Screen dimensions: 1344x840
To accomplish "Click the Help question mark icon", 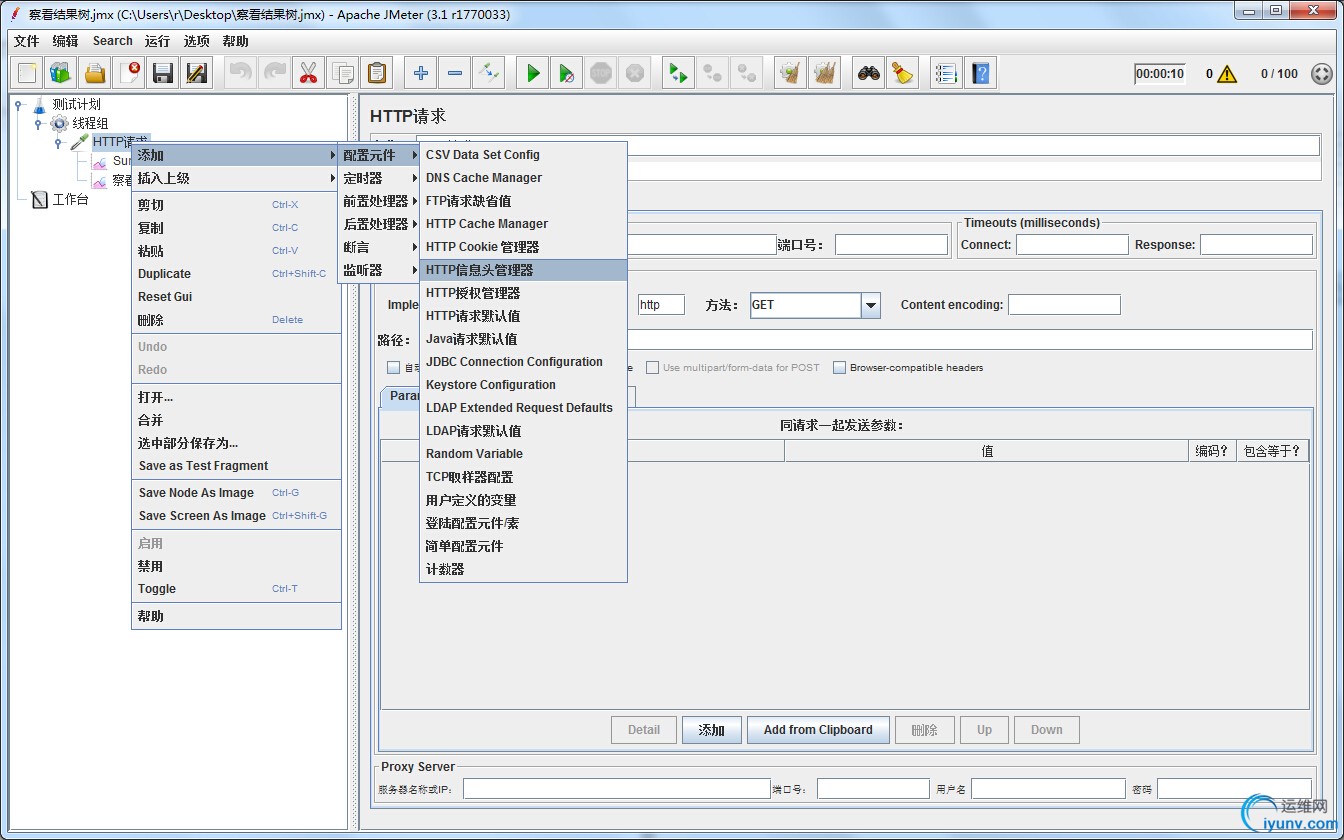I will point(981,73).
